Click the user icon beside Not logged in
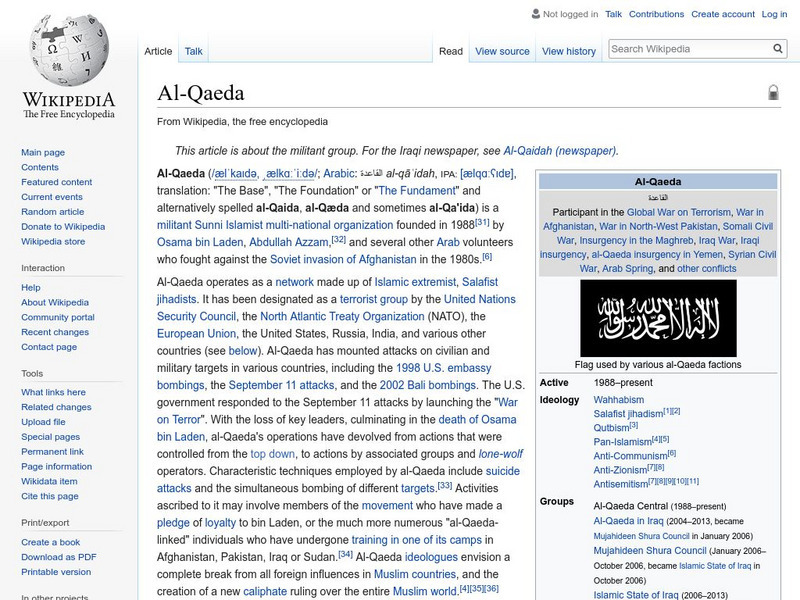 coord(536,14)
